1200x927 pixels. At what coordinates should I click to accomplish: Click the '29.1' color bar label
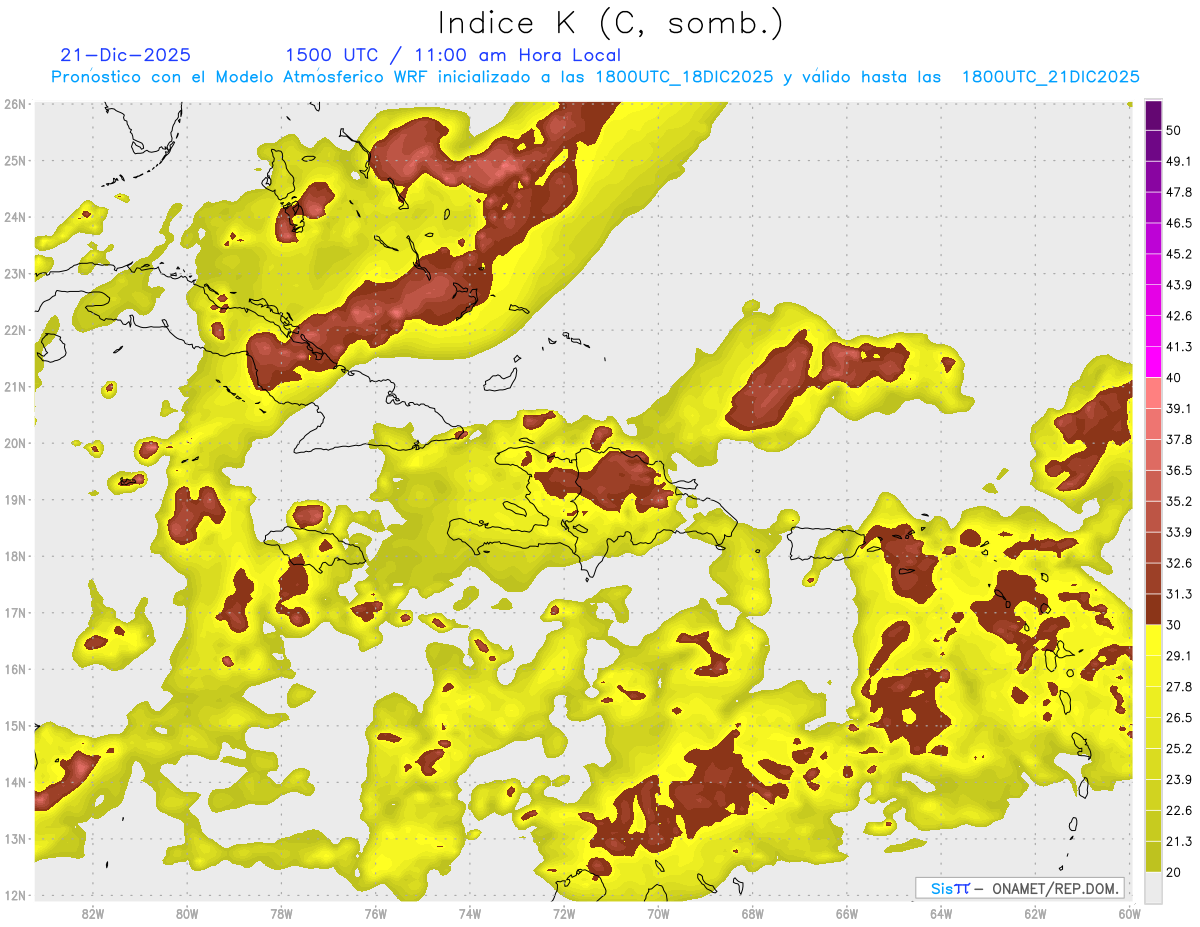click(x=1179, y=656)
